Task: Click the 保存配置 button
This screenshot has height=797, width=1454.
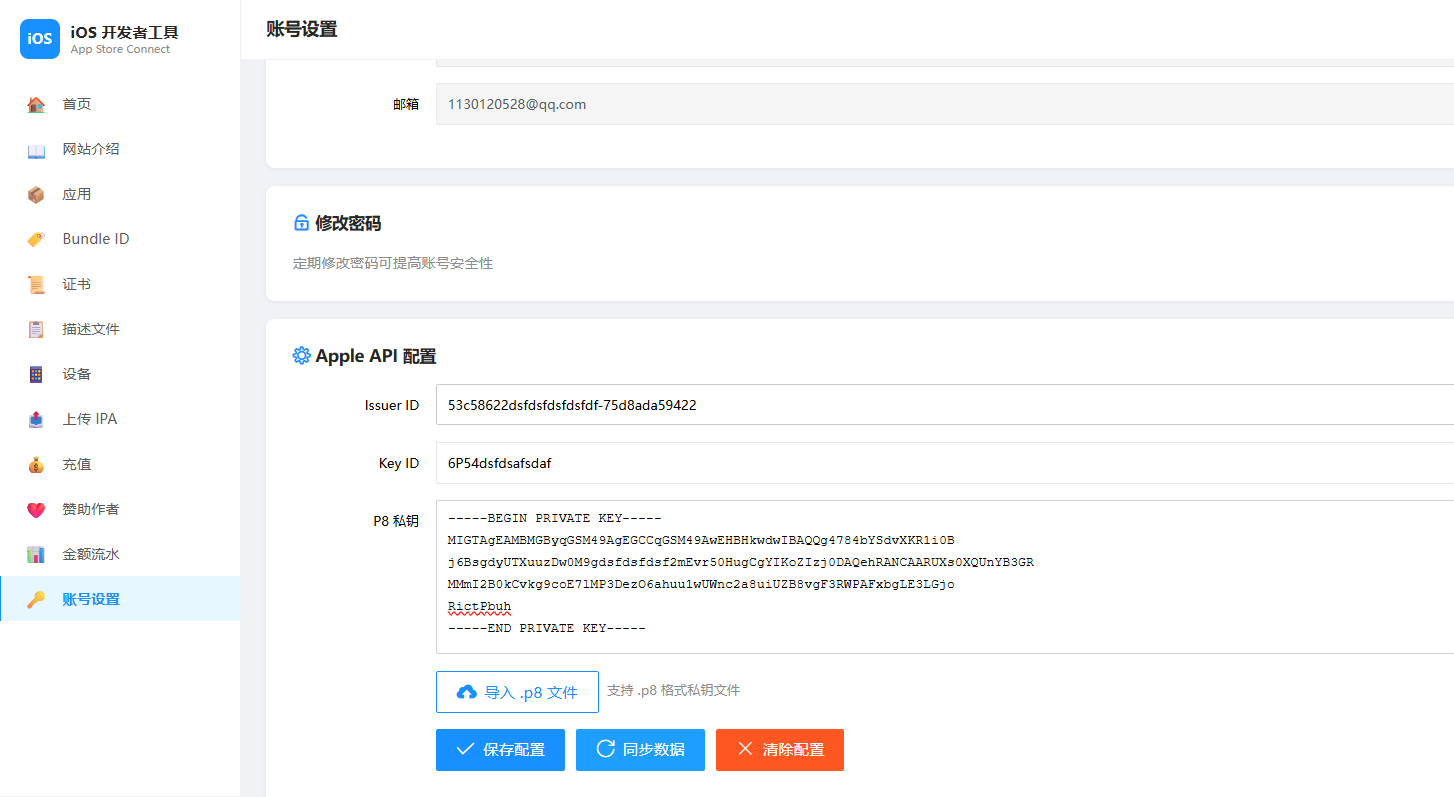Action: coord(500,750)
